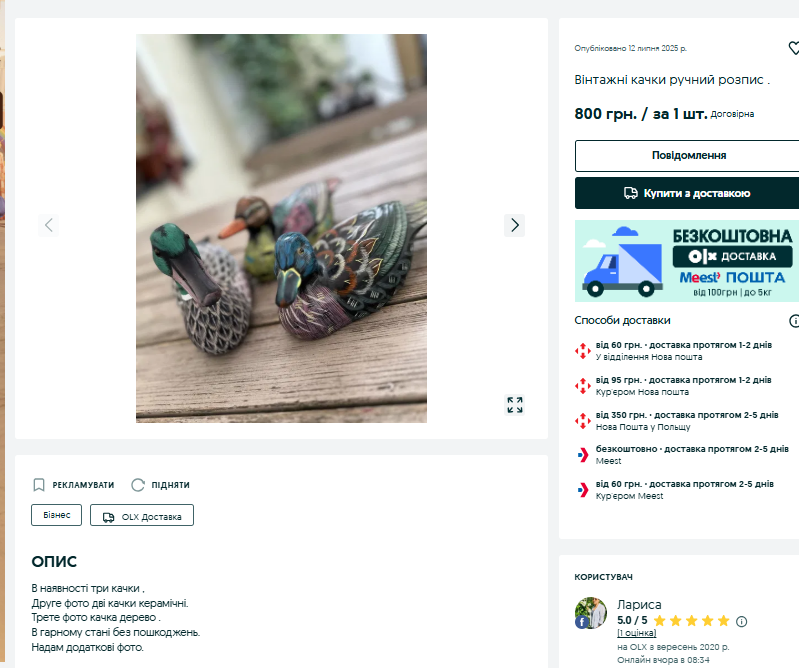Click the five-star rating display

coord(691,621)
